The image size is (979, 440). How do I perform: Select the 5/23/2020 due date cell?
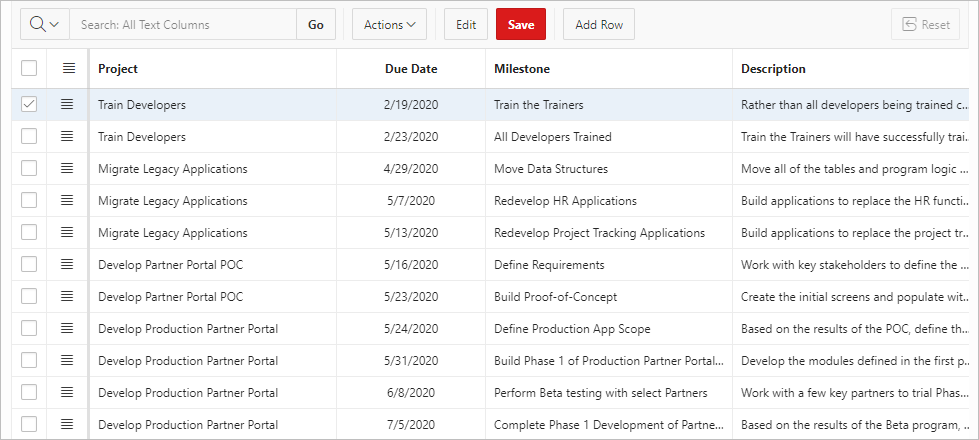point(411,296)
